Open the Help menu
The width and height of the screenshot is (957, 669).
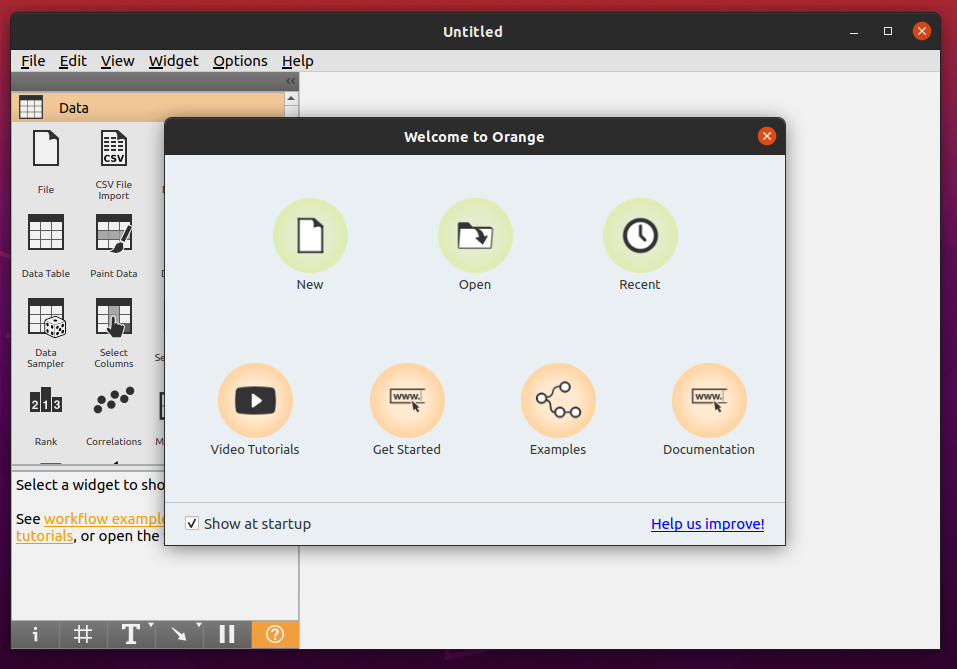coord(297,61)
